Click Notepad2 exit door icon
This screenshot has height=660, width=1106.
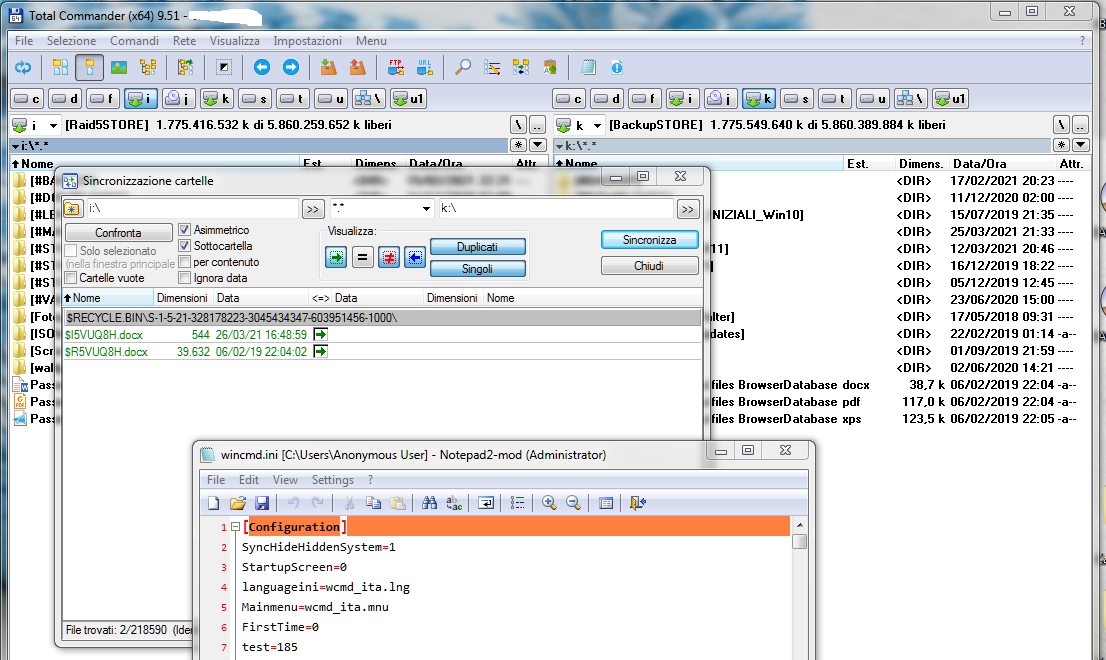[x=637, y=503]
